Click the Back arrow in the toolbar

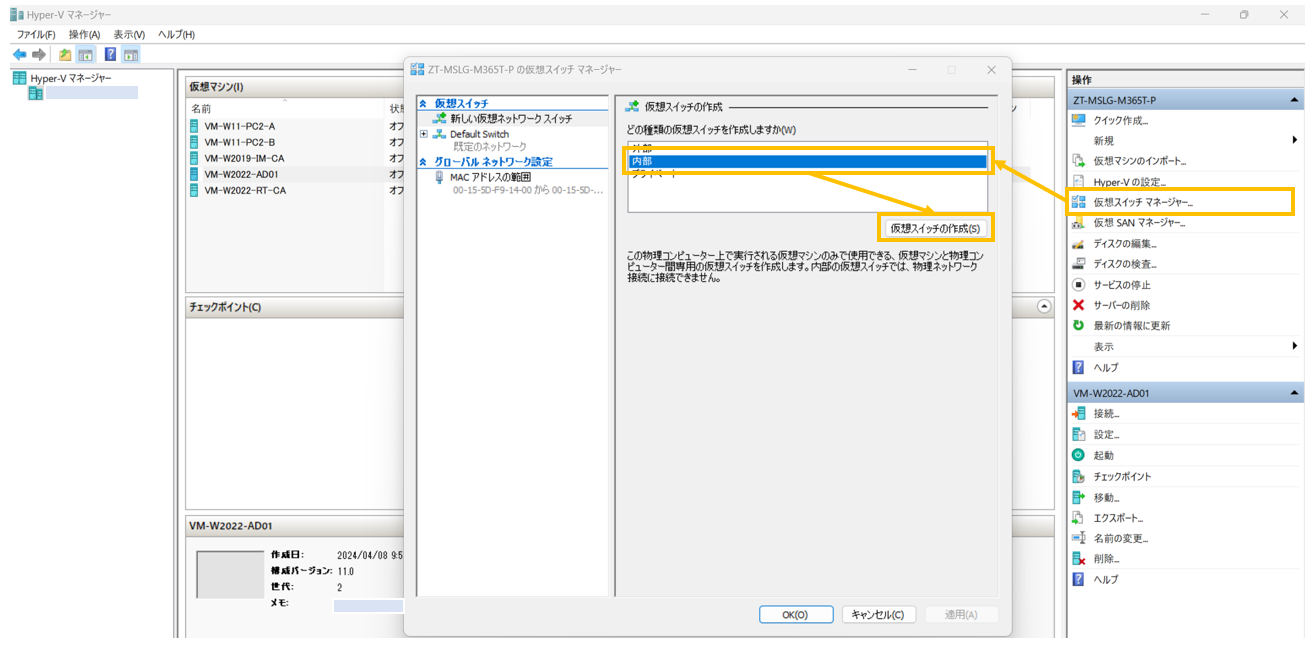[x=19, y=54]
